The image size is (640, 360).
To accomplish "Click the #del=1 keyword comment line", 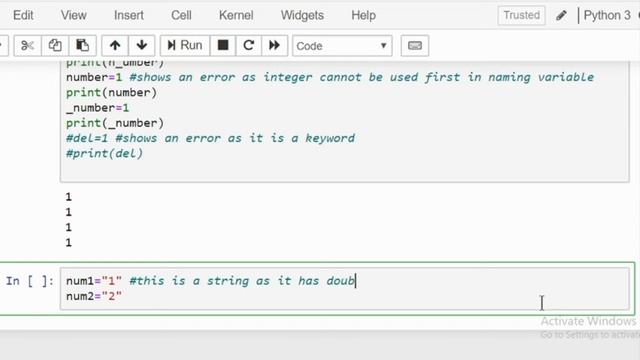I will 211,138.
